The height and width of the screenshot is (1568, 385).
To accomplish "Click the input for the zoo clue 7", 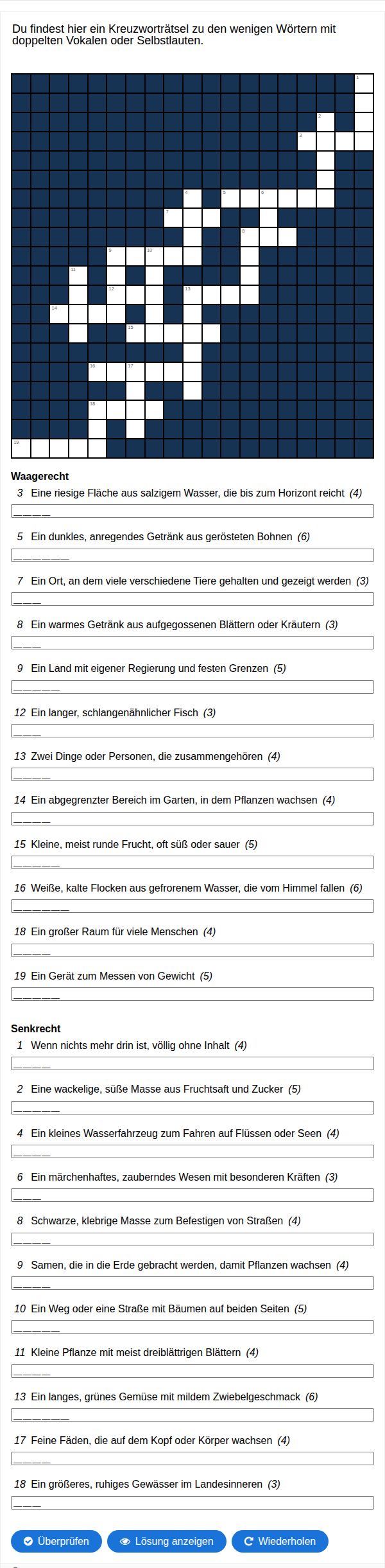I will [x=193, y=599].
